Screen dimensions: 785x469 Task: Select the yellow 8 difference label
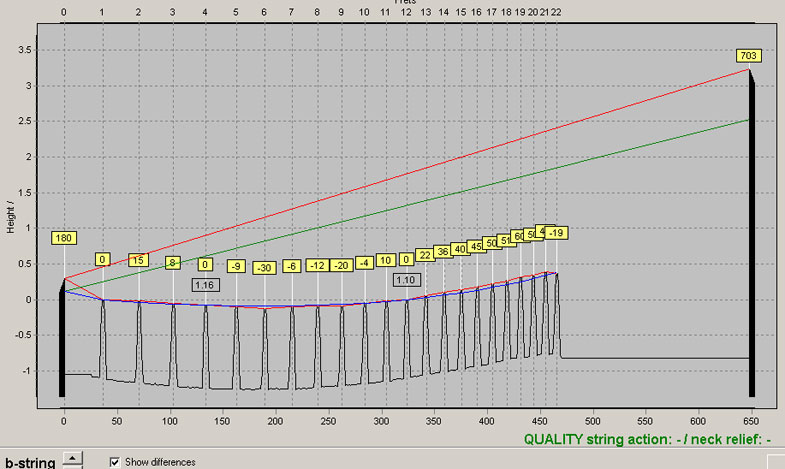pyautogui.click(x=173, y=262)
